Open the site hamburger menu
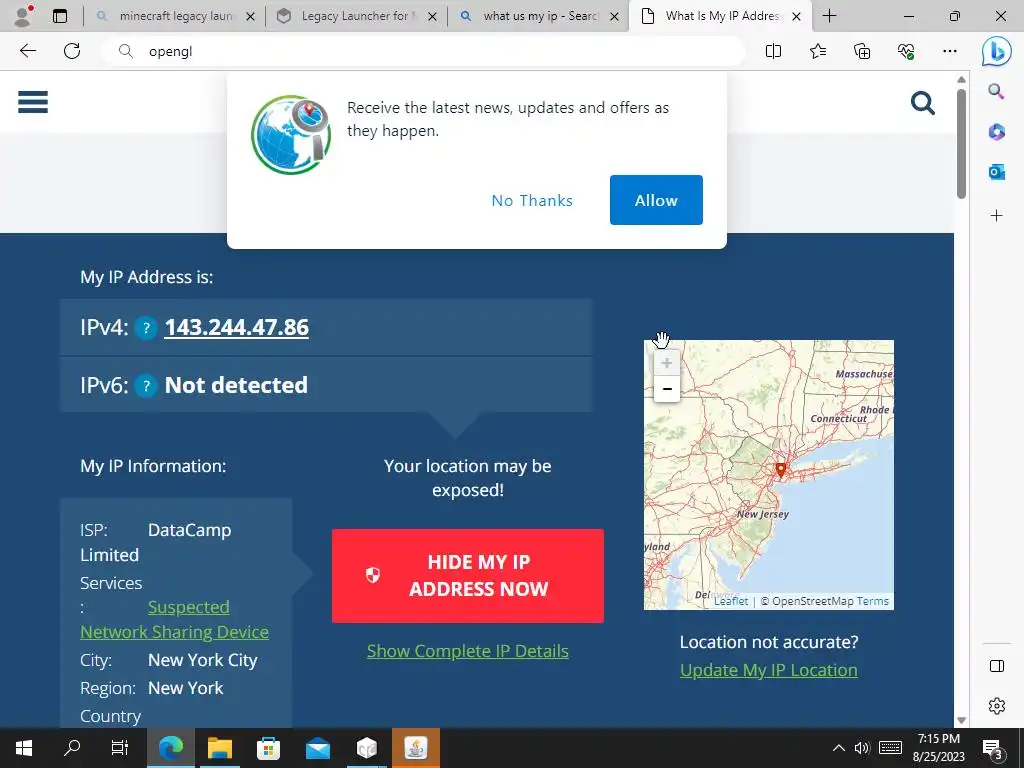The height and width of the screenshot is (768, 1024). (33, 102)
